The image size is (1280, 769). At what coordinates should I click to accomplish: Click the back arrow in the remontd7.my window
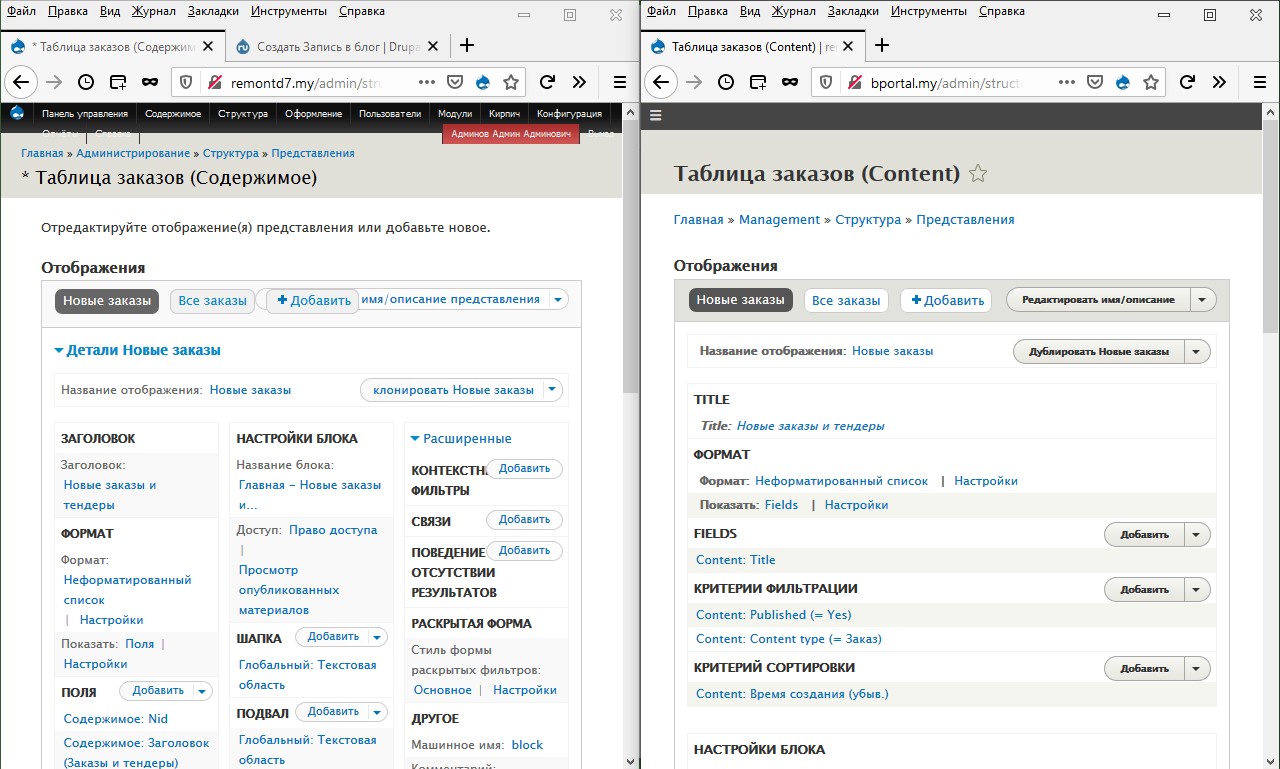(22, 82)
